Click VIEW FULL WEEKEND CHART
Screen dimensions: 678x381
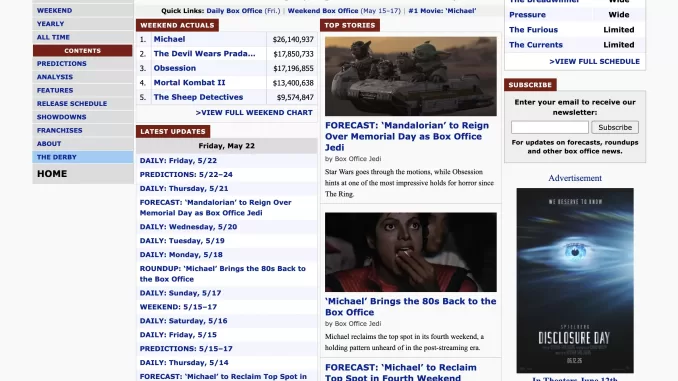pyautogui.click(x=254, y=112)
